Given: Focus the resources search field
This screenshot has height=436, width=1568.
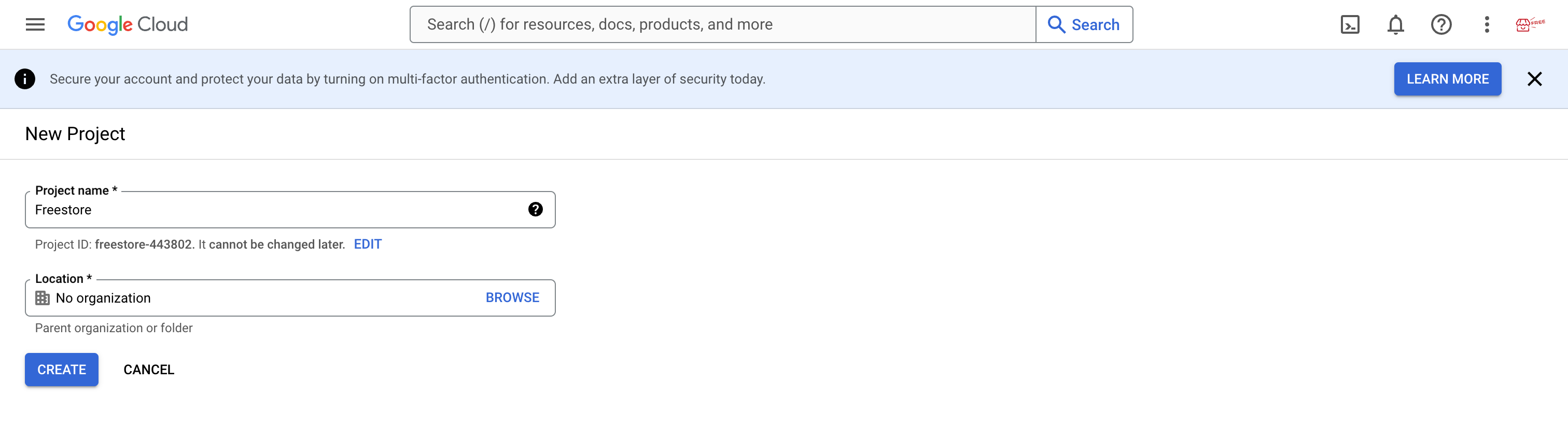Looking at the screenshot, I should tap(722, 24).
